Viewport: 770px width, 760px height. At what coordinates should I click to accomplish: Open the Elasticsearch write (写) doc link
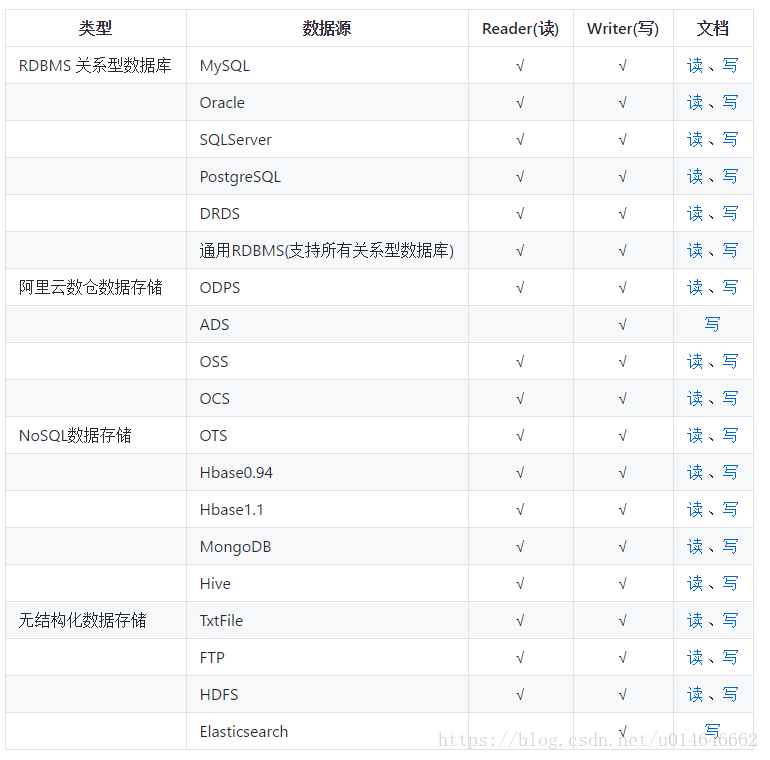click(712, 731)
